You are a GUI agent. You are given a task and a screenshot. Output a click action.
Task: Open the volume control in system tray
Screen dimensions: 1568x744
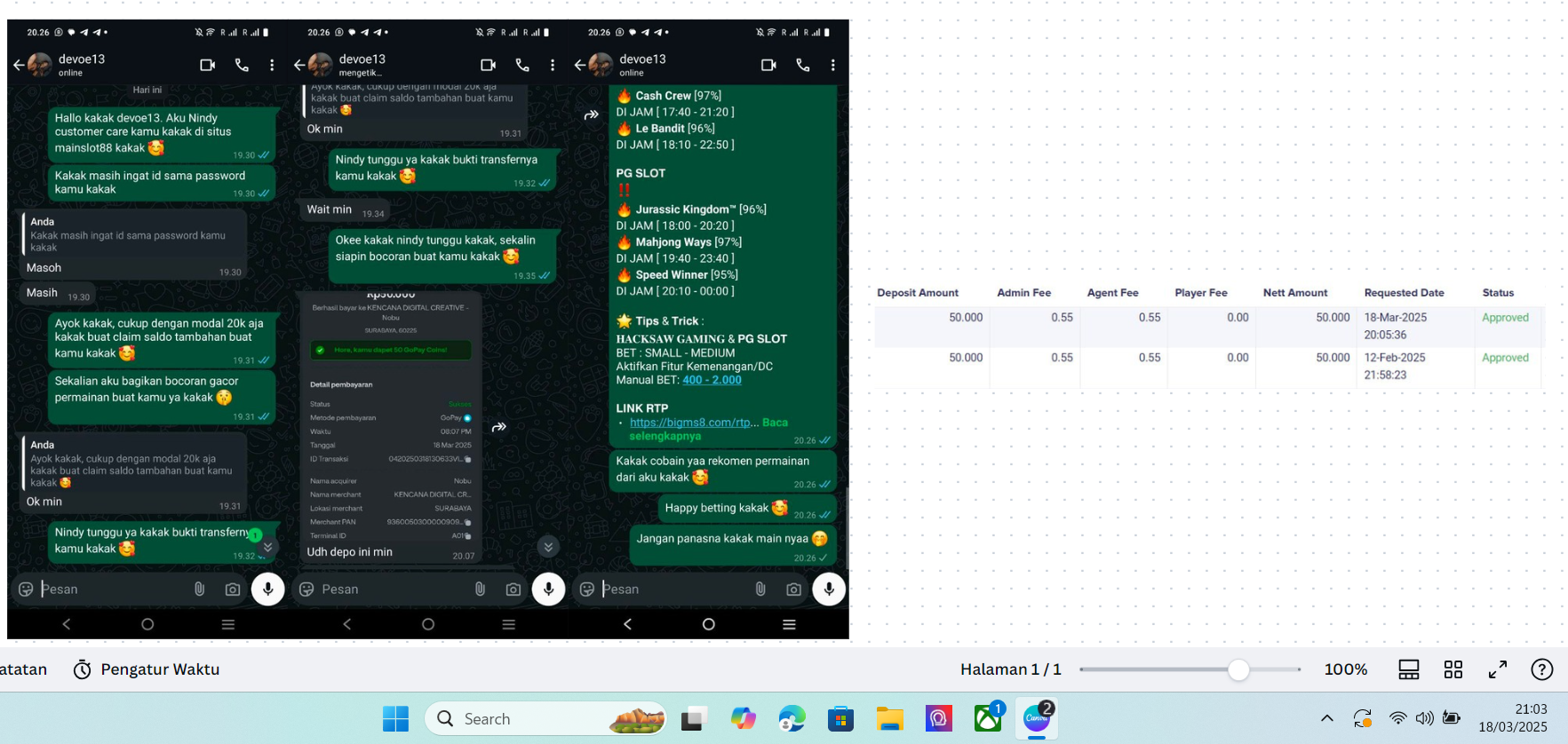click(x=1424, y=718)
